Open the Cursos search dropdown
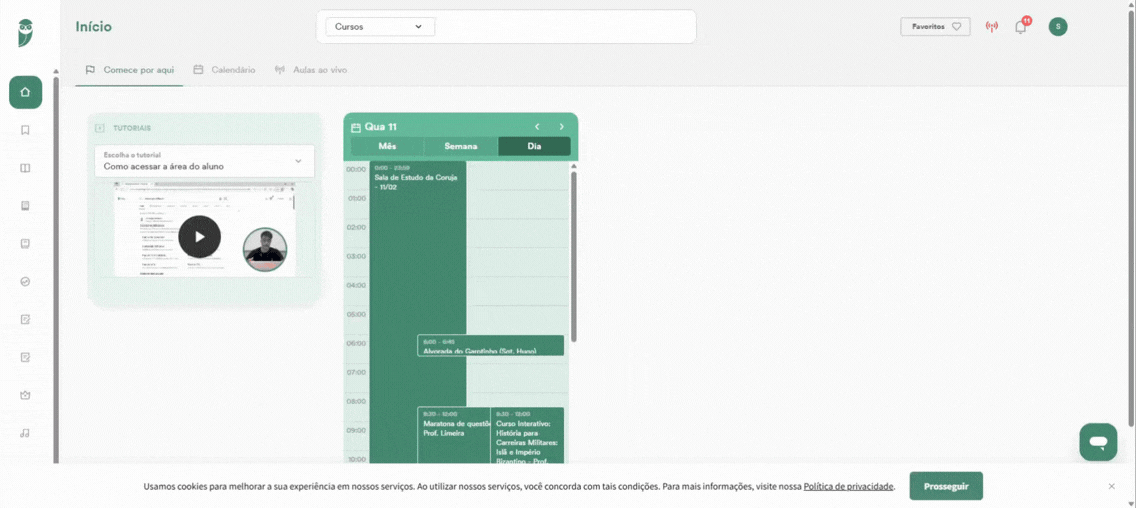Image resolution: width=1136 pixels, height=508 pixels. 380,27
